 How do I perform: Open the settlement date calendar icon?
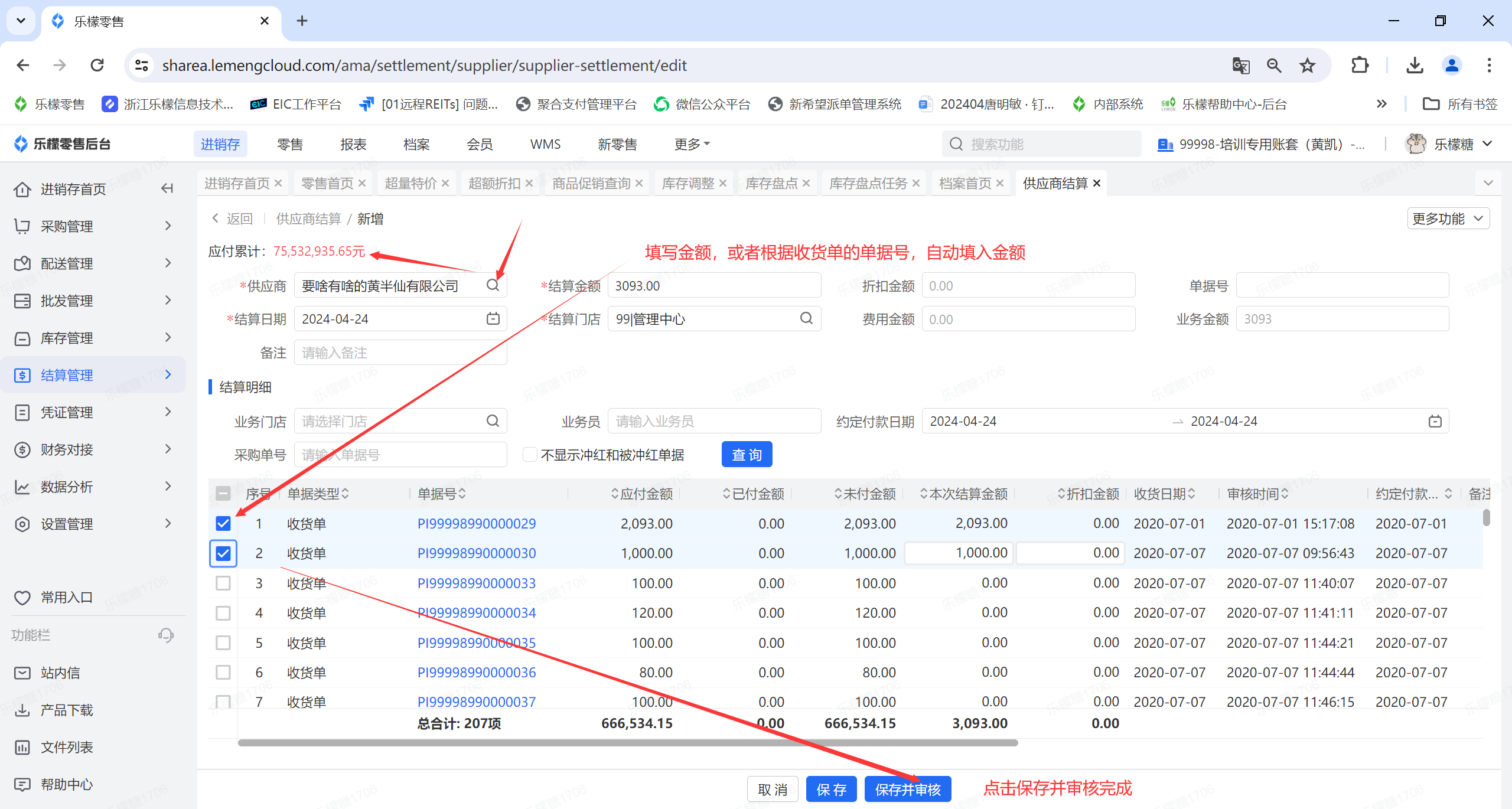coord(493,319)
